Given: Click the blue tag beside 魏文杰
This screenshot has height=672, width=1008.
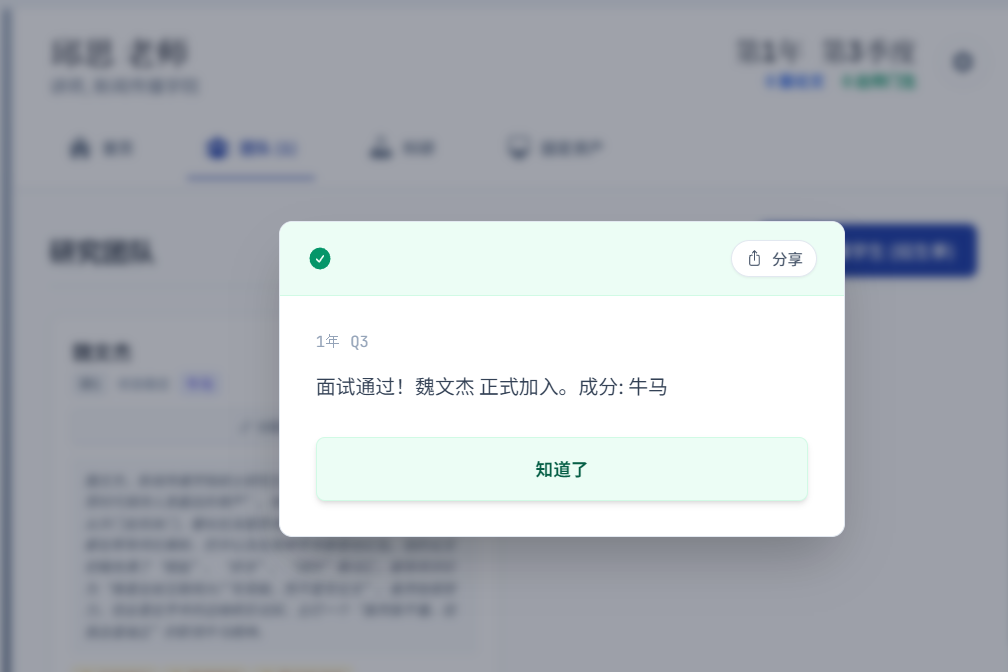Looking at the screenshot, I should [x=200, y=384].
